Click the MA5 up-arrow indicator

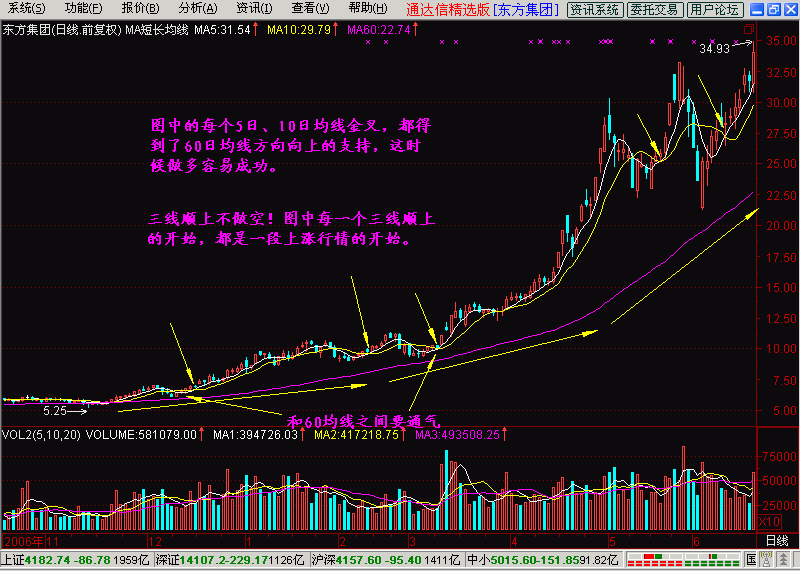pyautogui.click(x=254, y=30)
